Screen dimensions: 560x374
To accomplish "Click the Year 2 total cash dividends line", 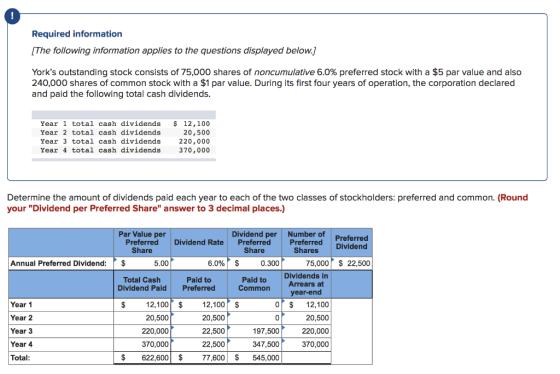I will pyautogui.click(x=125, y=133).
